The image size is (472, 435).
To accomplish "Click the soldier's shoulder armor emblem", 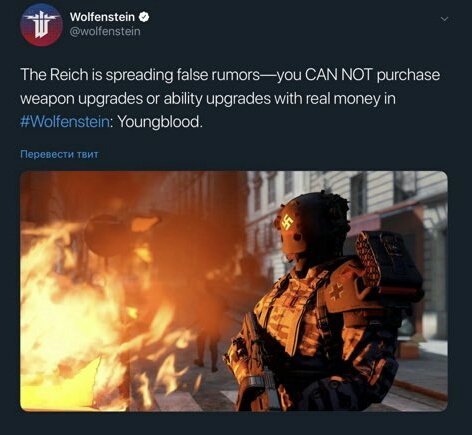I will 336,292.
